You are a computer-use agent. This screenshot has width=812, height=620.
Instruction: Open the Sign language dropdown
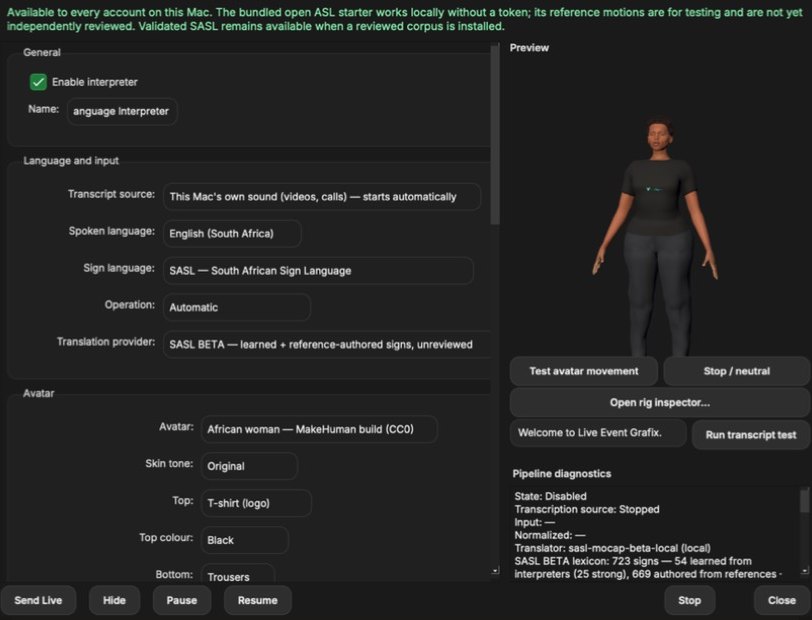point(318,270)
